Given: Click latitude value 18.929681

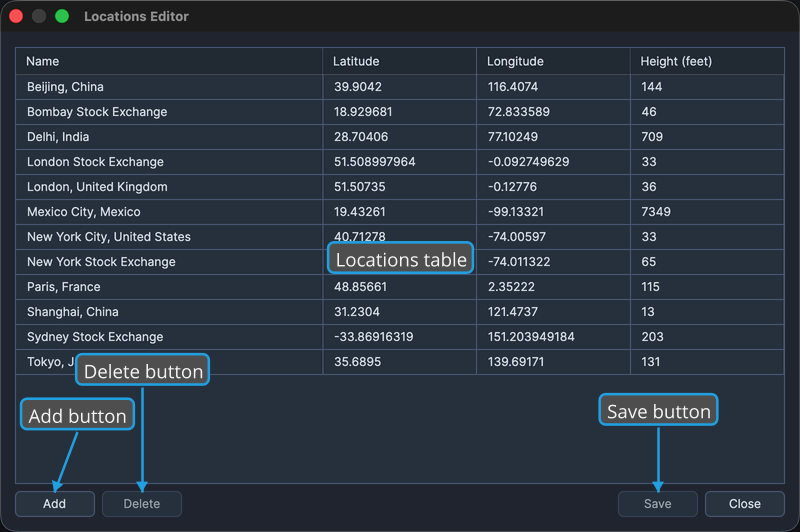Looking at the screenshot, I should pos(363,112).
